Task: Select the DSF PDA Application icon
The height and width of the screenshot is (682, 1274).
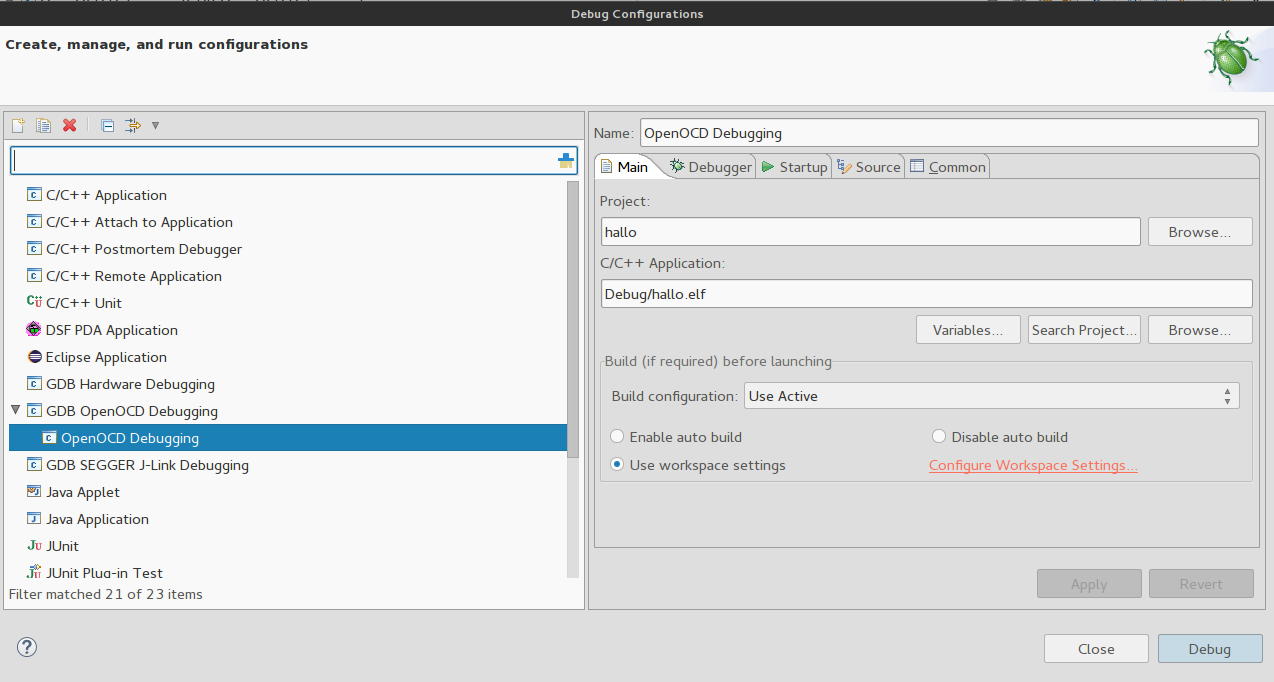Action: click(34, 330)
